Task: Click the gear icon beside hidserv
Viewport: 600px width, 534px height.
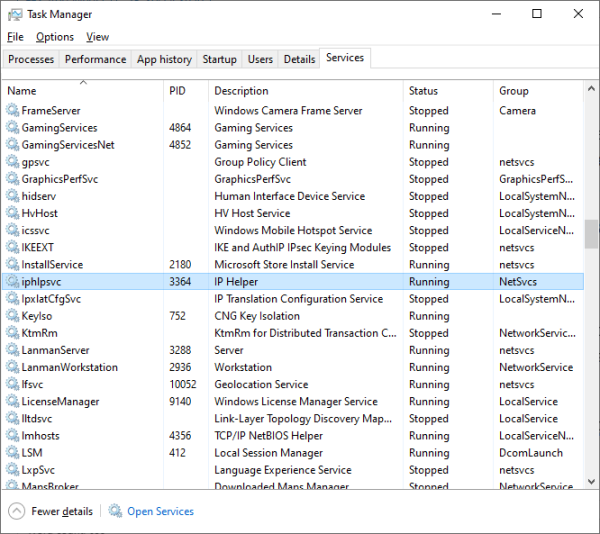Action: pyautogui.click(x=13, y=196)
